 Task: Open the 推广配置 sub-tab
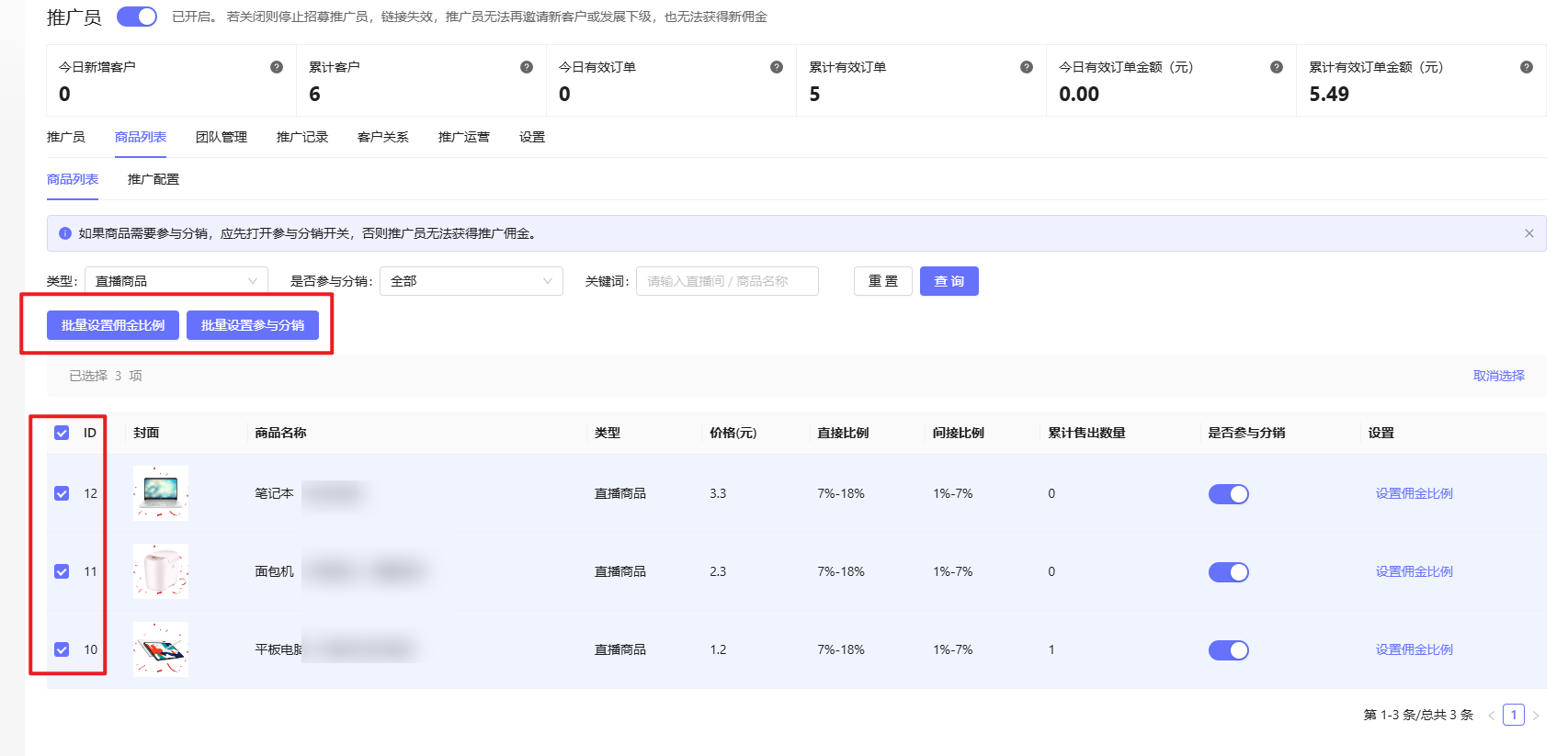pos(153,179)
